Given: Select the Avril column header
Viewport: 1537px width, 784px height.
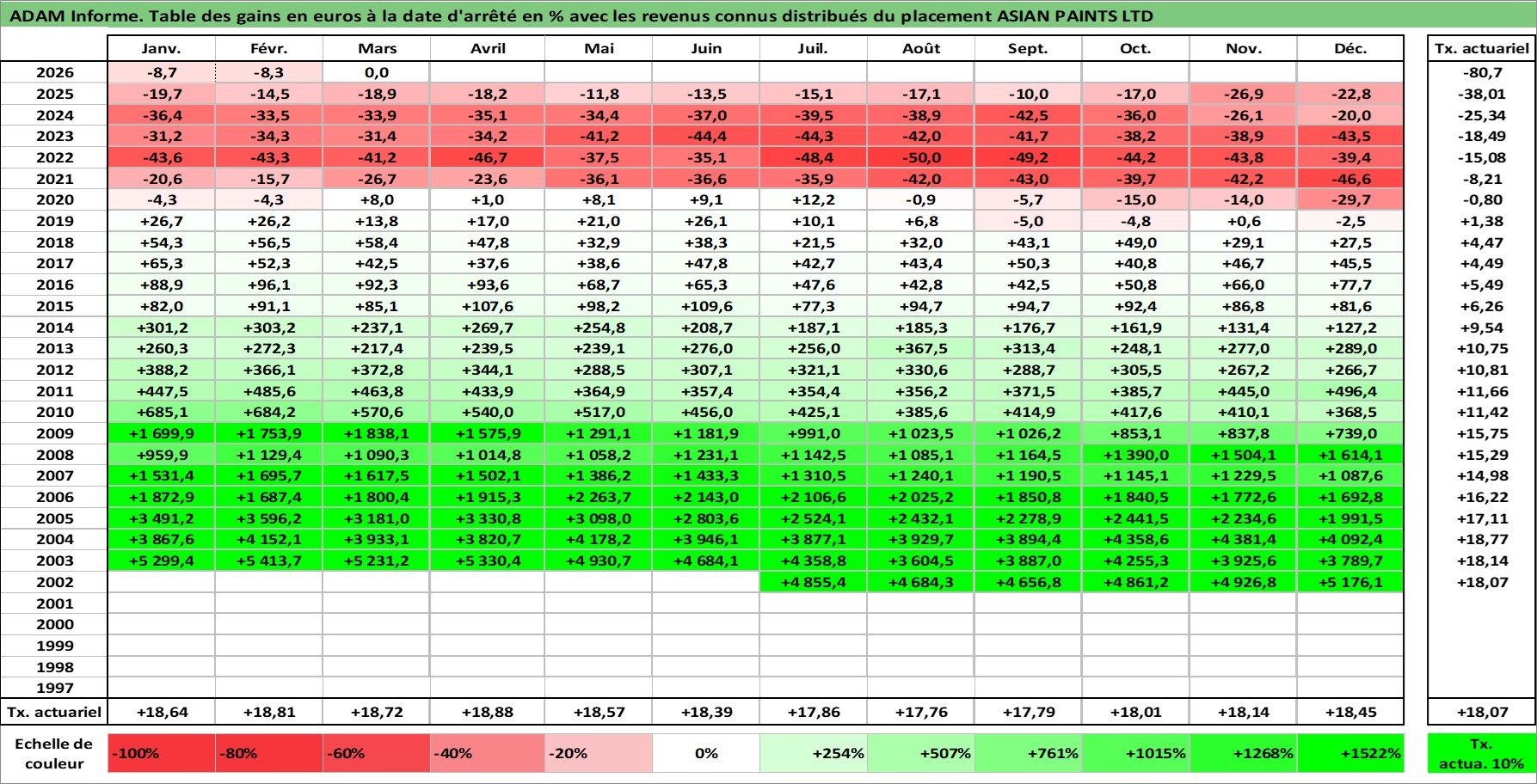Looking at the screenshot, I should [488, 48].
